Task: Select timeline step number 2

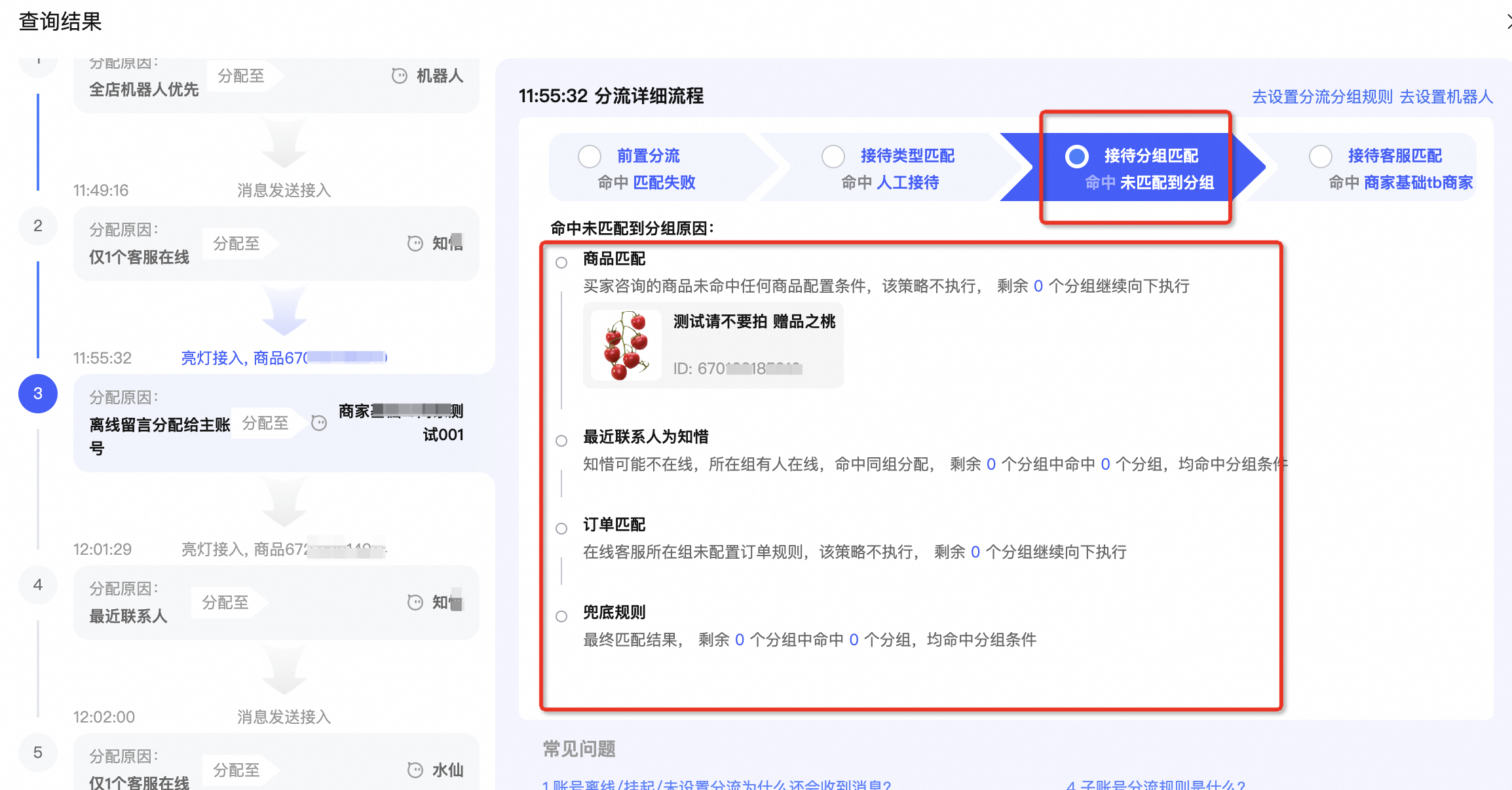Action: pos(38,226)
